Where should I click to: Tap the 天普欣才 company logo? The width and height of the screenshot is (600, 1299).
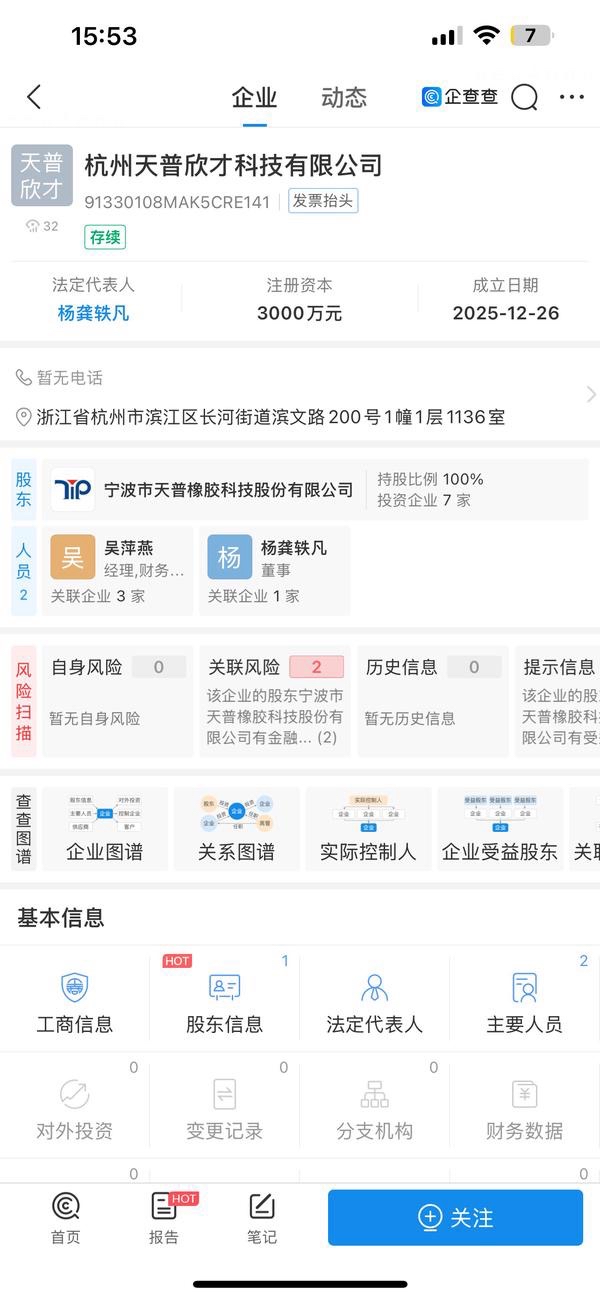click(x=42, y=176)
